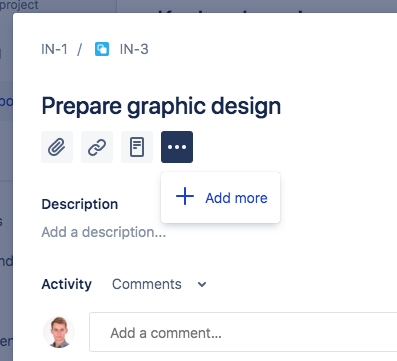This screenshot has height=361, width=397.
Task: Click the Add a description field
Action: [104, 232]
